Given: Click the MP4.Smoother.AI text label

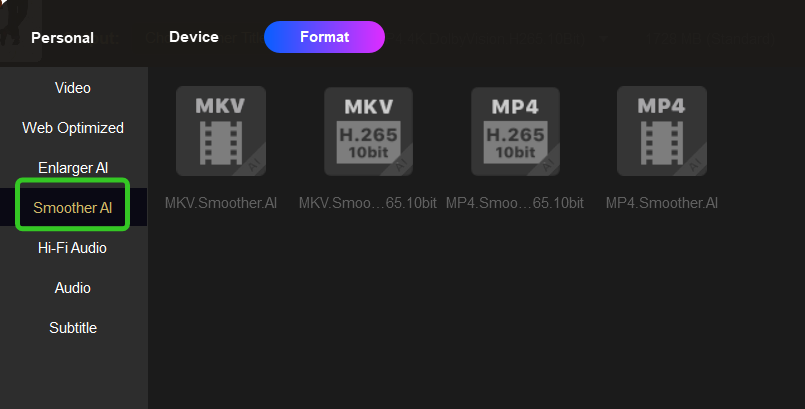Looking at the screenshot, I should coord(662,203).
